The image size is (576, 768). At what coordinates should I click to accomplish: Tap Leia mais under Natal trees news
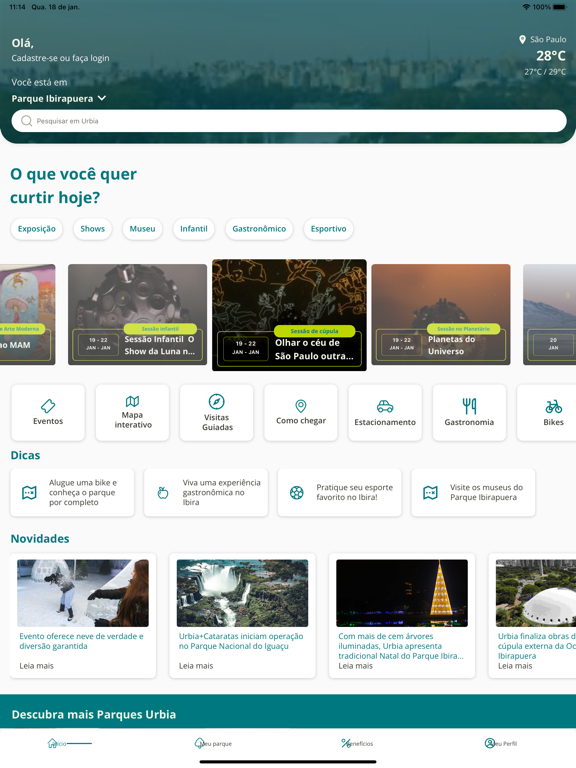pos(356,666)
